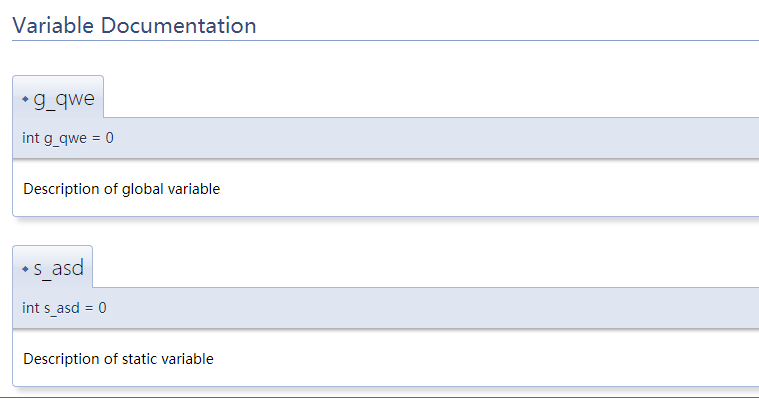Click the word Documentation in the heading
759x410 pixels.
coord(179,25)
